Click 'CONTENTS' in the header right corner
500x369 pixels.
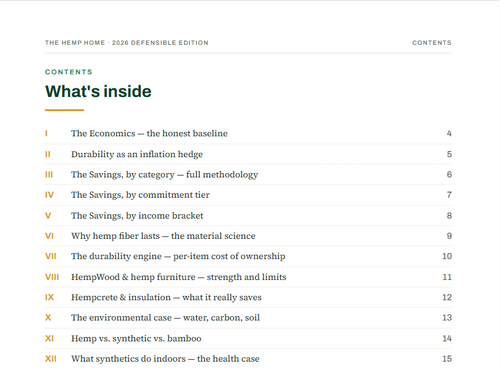pos(432,43)
